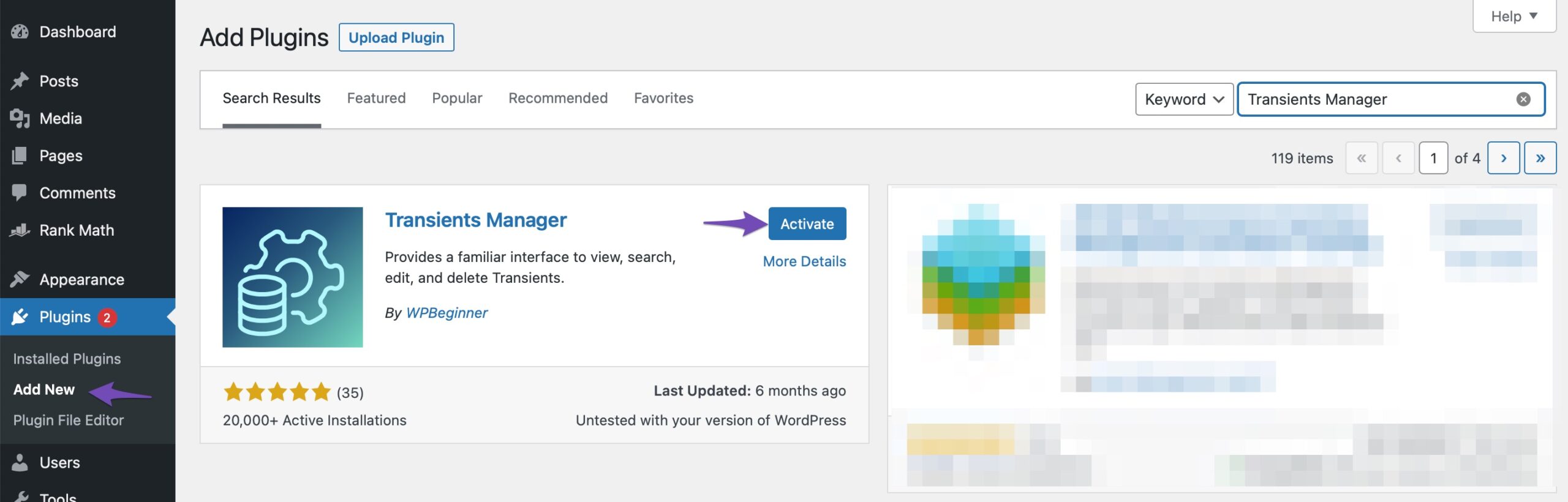Clear the plugin search field
1568x502 pixels.
(x=1523, y=99)
